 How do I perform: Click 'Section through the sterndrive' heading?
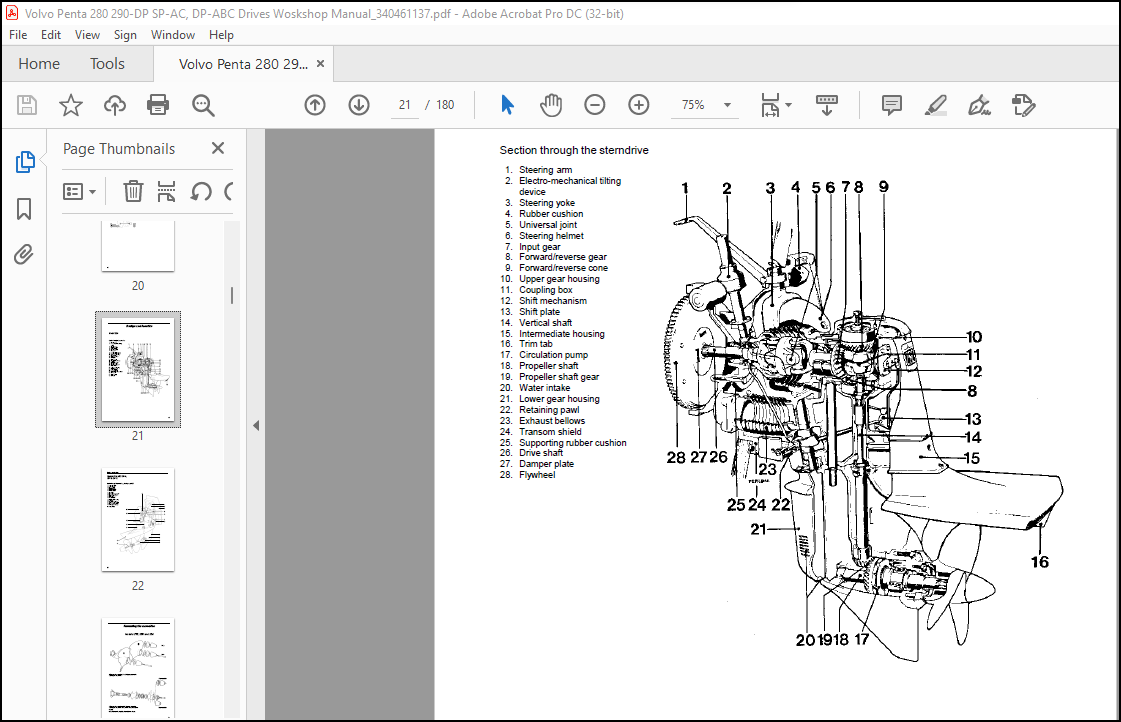(574, 150)
